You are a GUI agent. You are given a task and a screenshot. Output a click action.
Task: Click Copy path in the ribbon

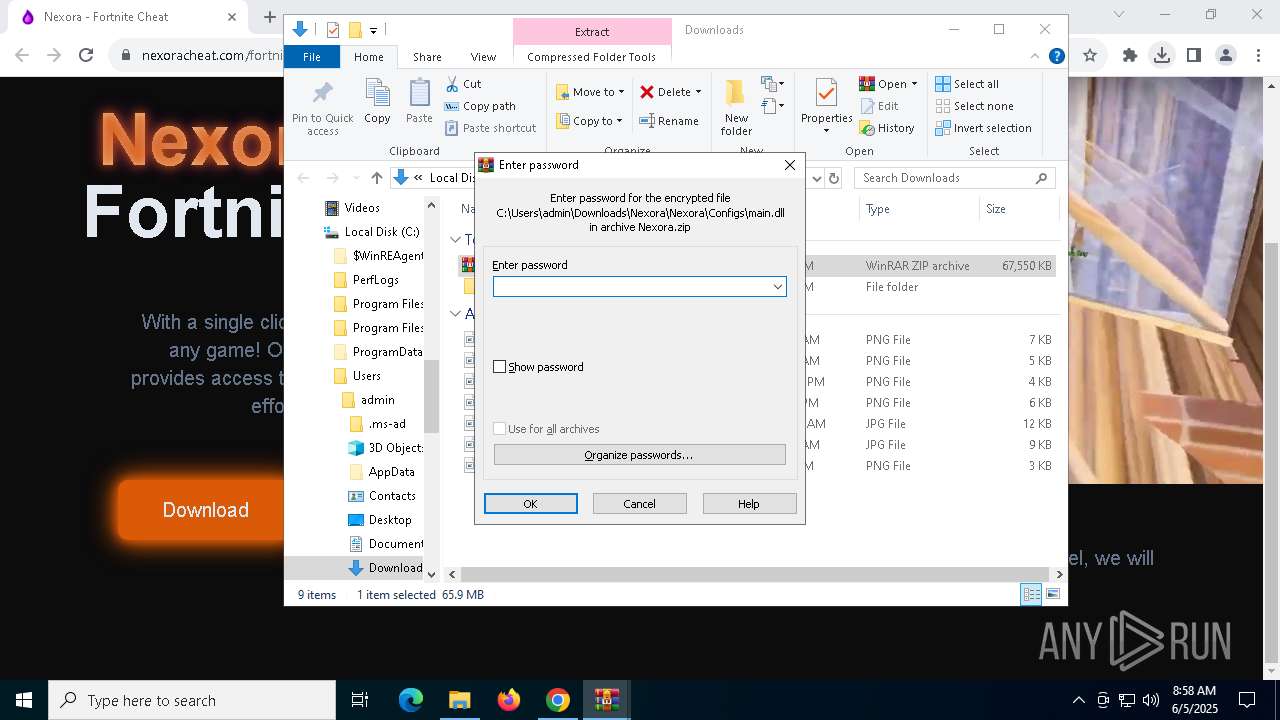click(x=480, y=106)
